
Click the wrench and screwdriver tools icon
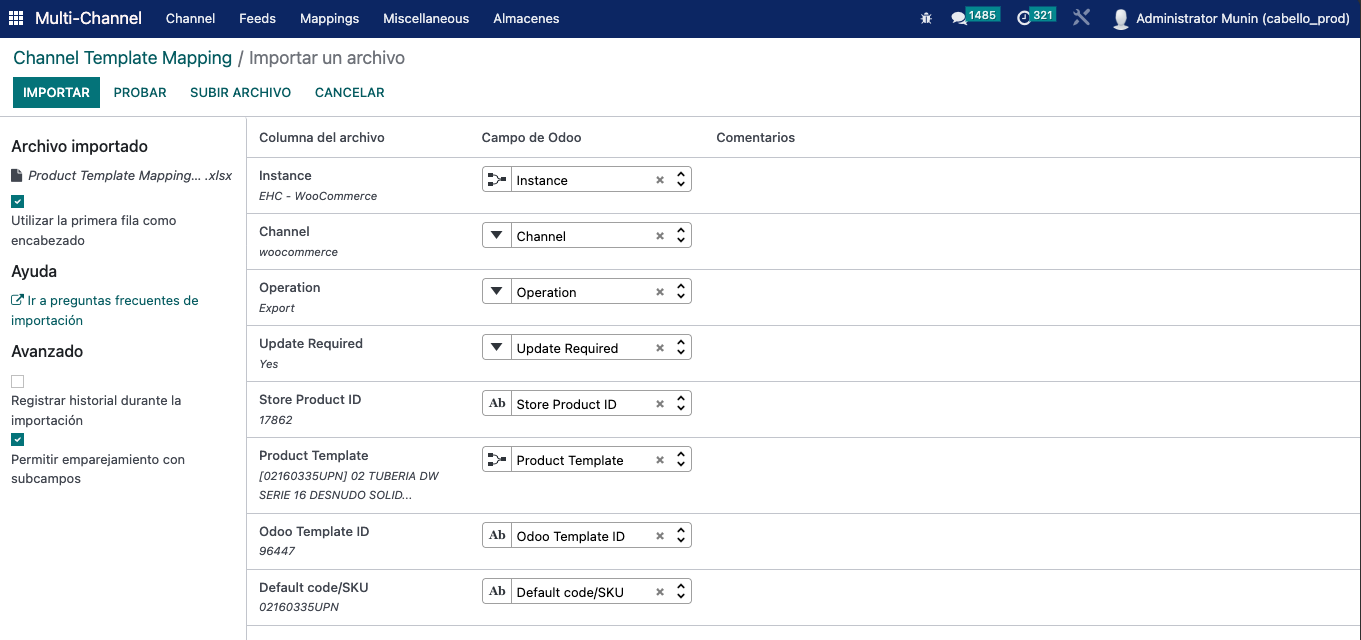coord(1081,18)
